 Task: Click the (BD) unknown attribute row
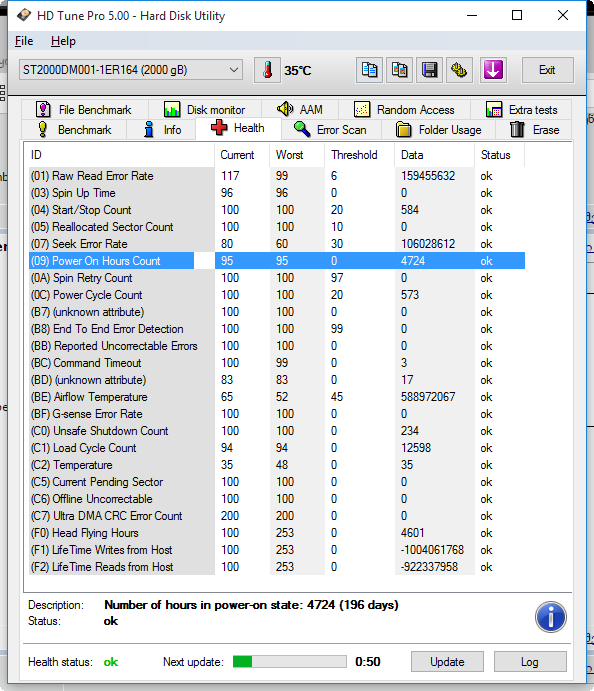[277, 380]
